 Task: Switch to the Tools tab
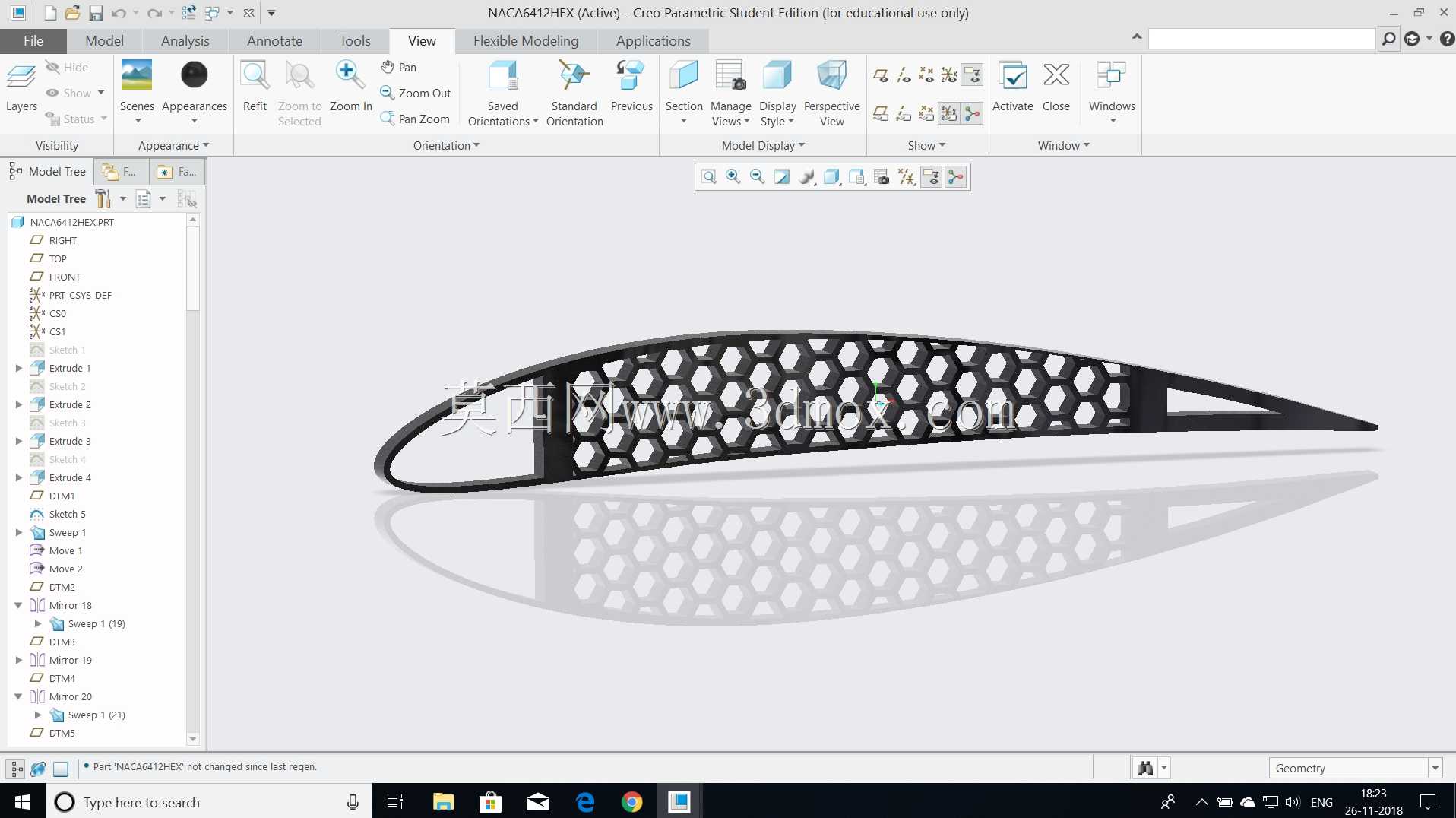click(x=355, y=41)
